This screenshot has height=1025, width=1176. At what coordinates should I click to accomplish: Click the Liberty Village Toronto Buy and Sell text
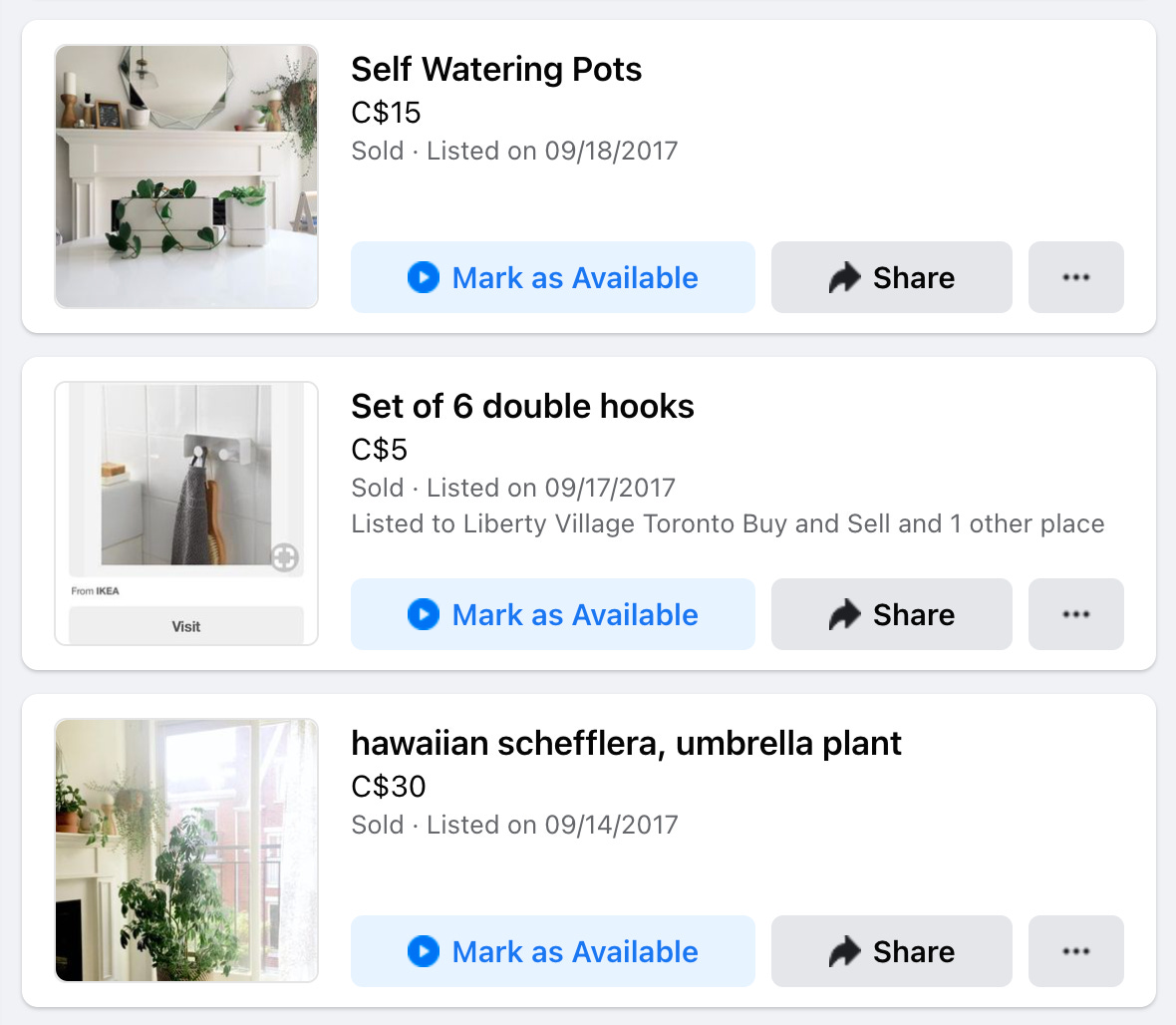[639, 522]
